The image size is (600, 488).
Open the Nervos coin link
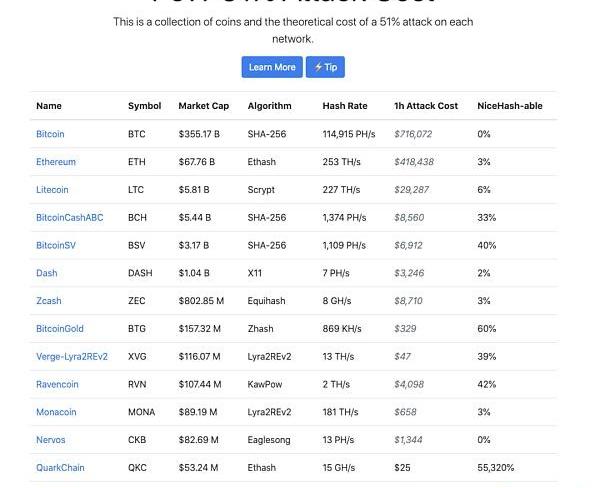click(51, 439)
